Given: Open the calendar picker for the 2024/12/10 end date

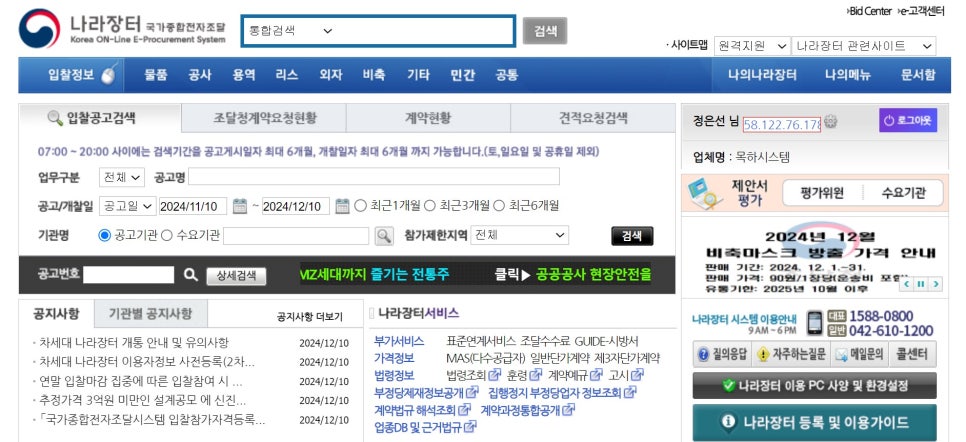Looking at the screenshot, I should pos(343,206).
